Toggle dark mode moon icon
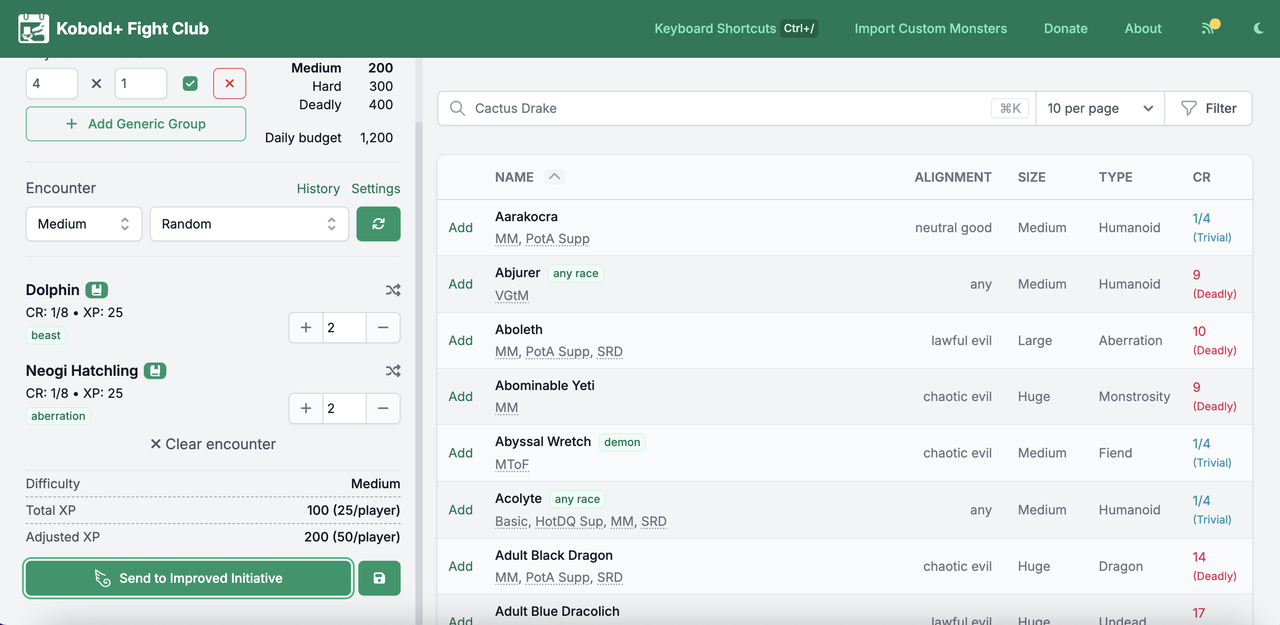Screen dimensions: 1280x625 pyautogui.click(x=1258, y=29)
